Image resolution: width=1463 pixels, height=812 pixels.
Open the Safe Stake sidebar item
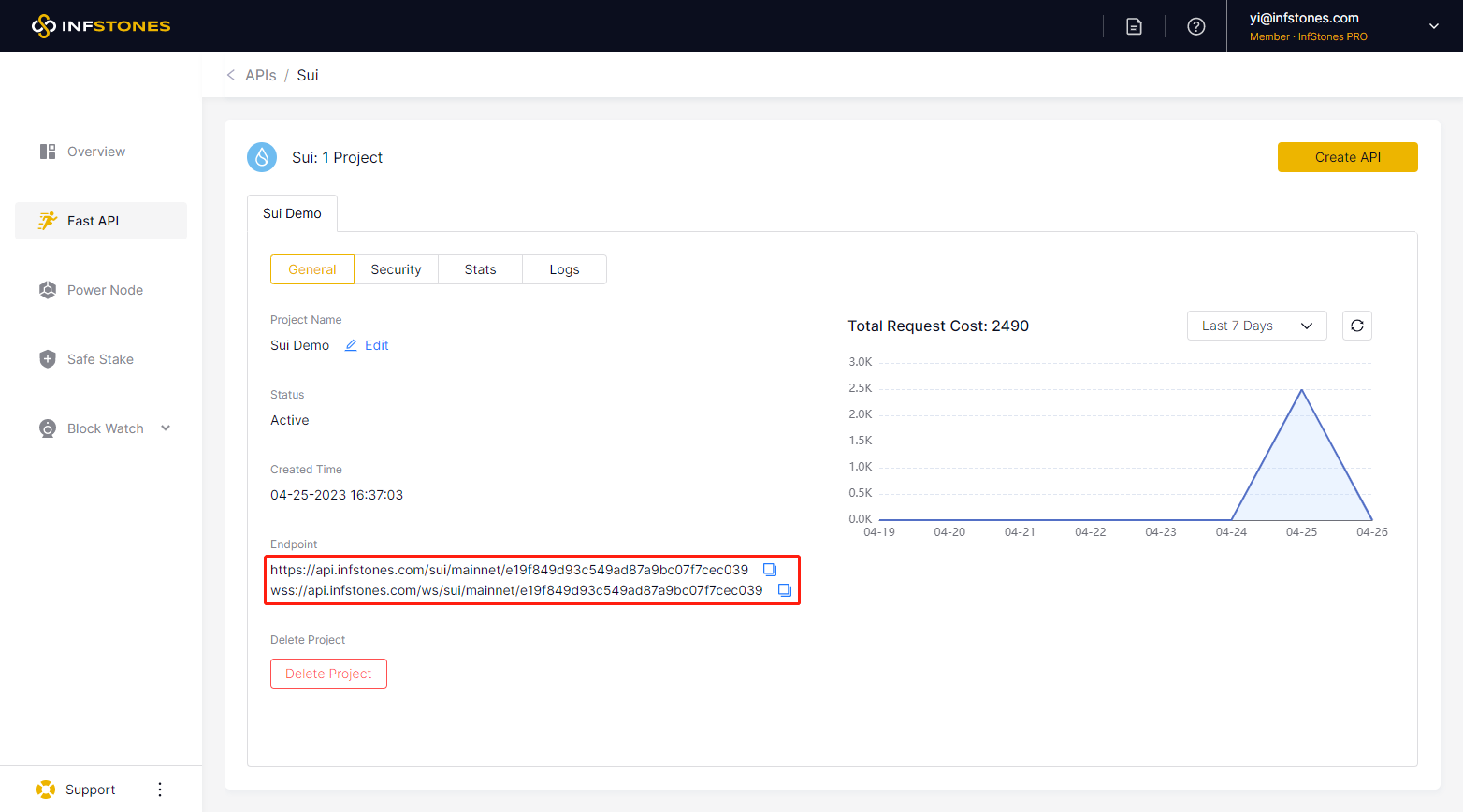click(101, 359)
